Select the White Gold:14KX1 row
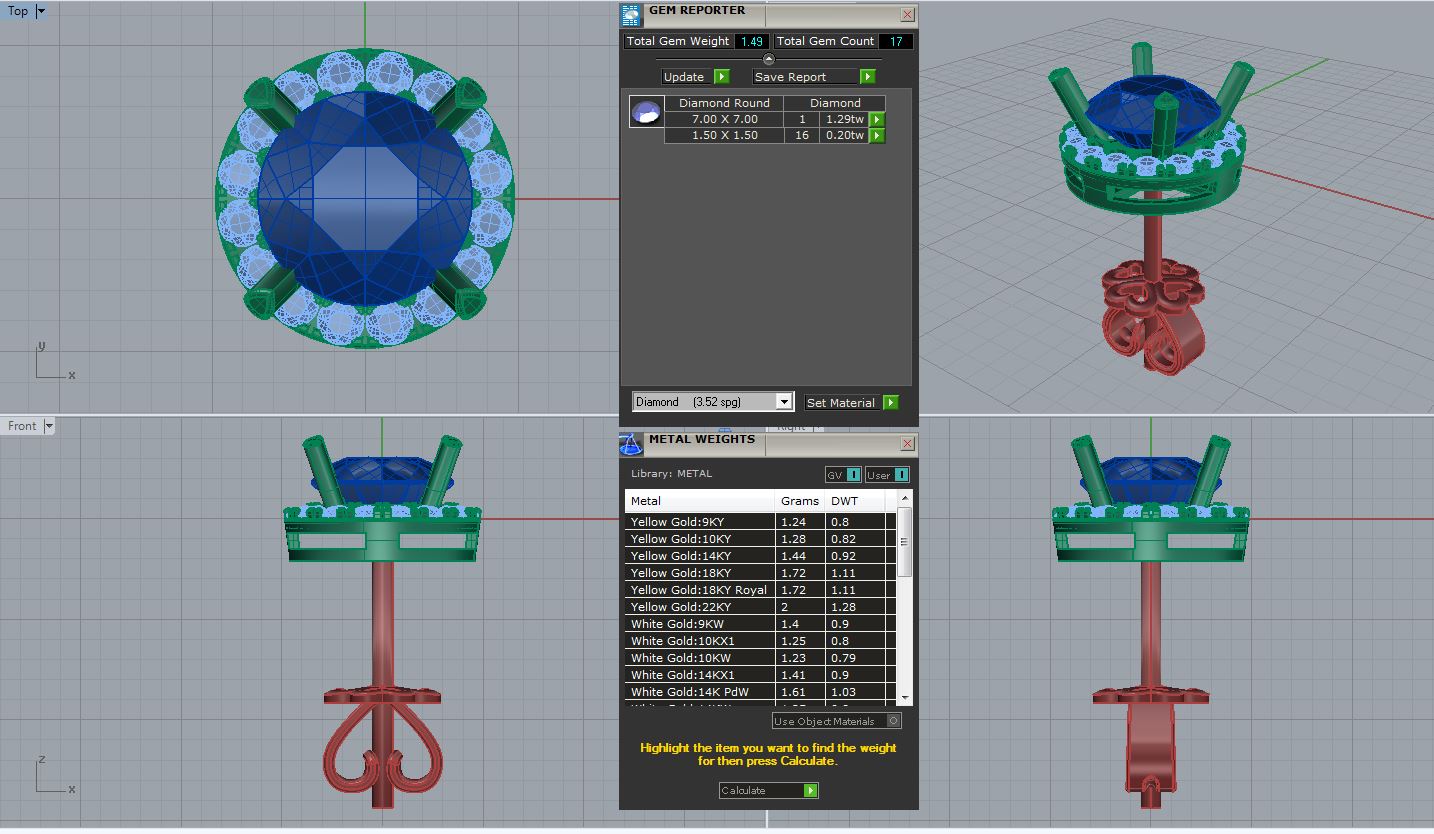The width and height of the screenshot is (1434, 834). 760,675
